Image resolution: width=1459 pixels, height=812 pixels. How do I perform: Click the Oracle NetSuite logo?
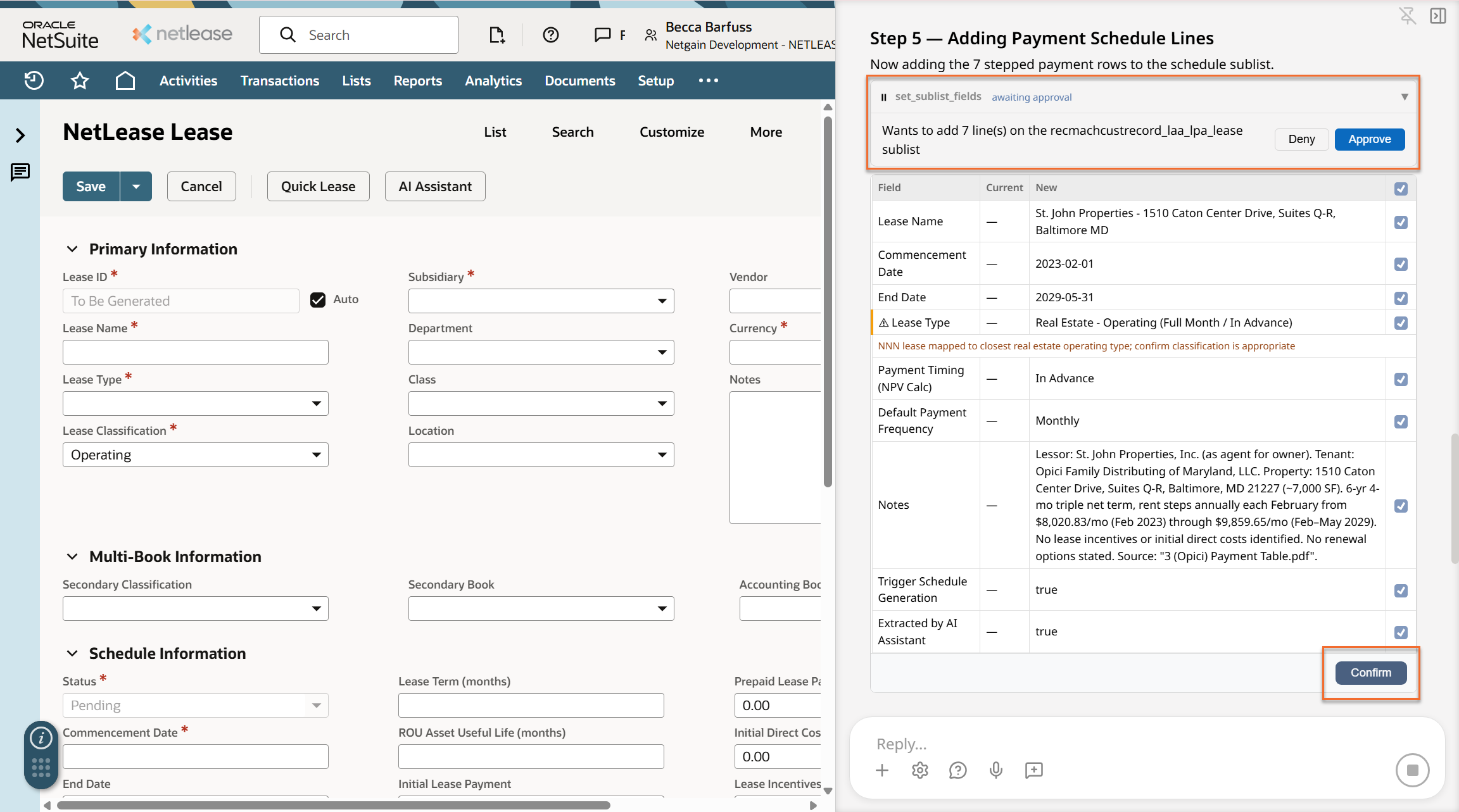tap(60, 35)
